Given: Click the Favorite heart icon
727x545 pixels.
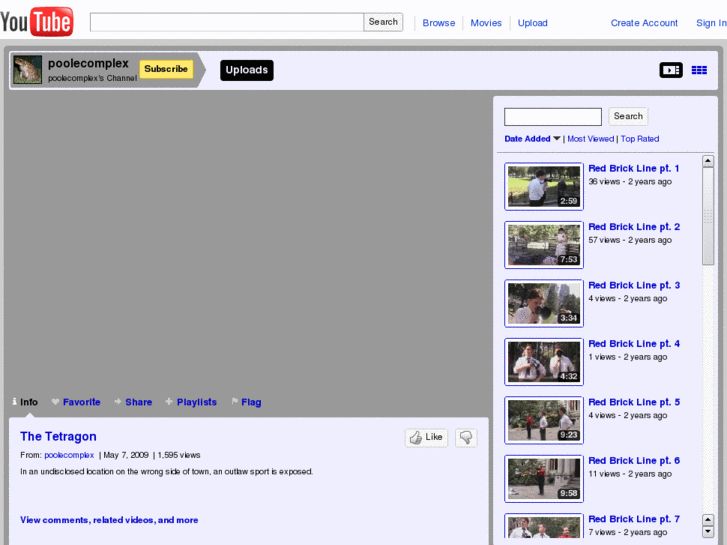Looking at the screenshot, I should pyautogui.click(x=56, y=402).
